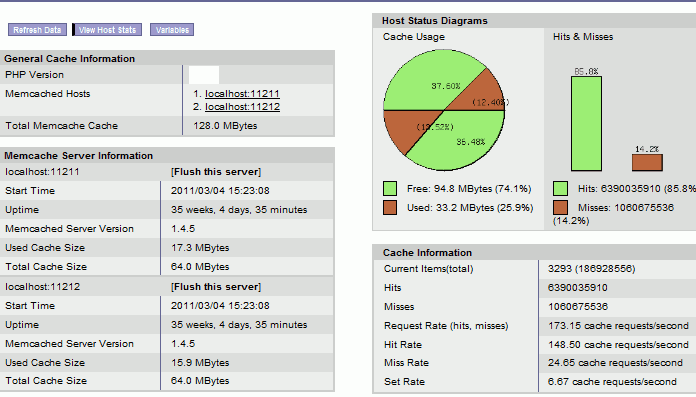Viewport: 696px width, 397px height.
Task: Click the PHP Version label
Action: point(35,75)
